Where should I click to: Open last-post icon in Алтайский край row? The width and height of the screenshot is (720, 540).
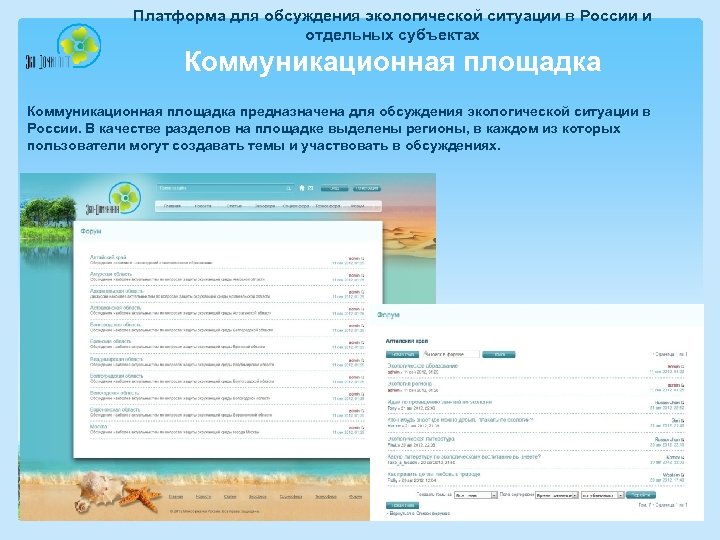[x=363, y=259]
